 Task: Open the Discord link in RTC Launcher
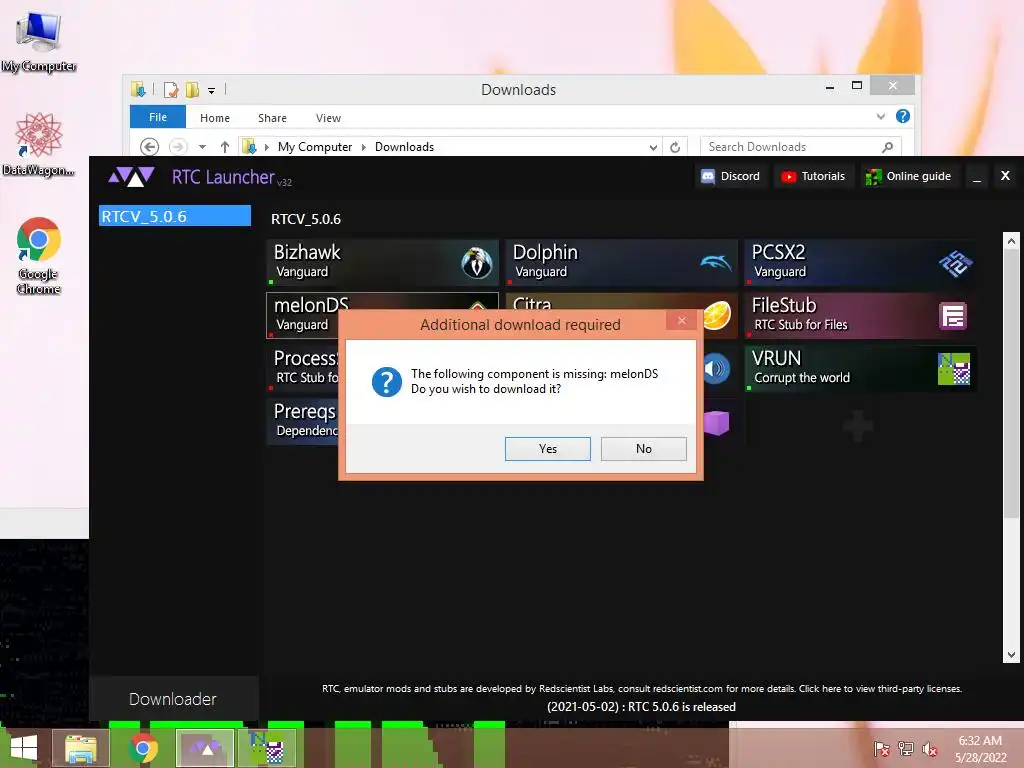click(x=730, y=176)
